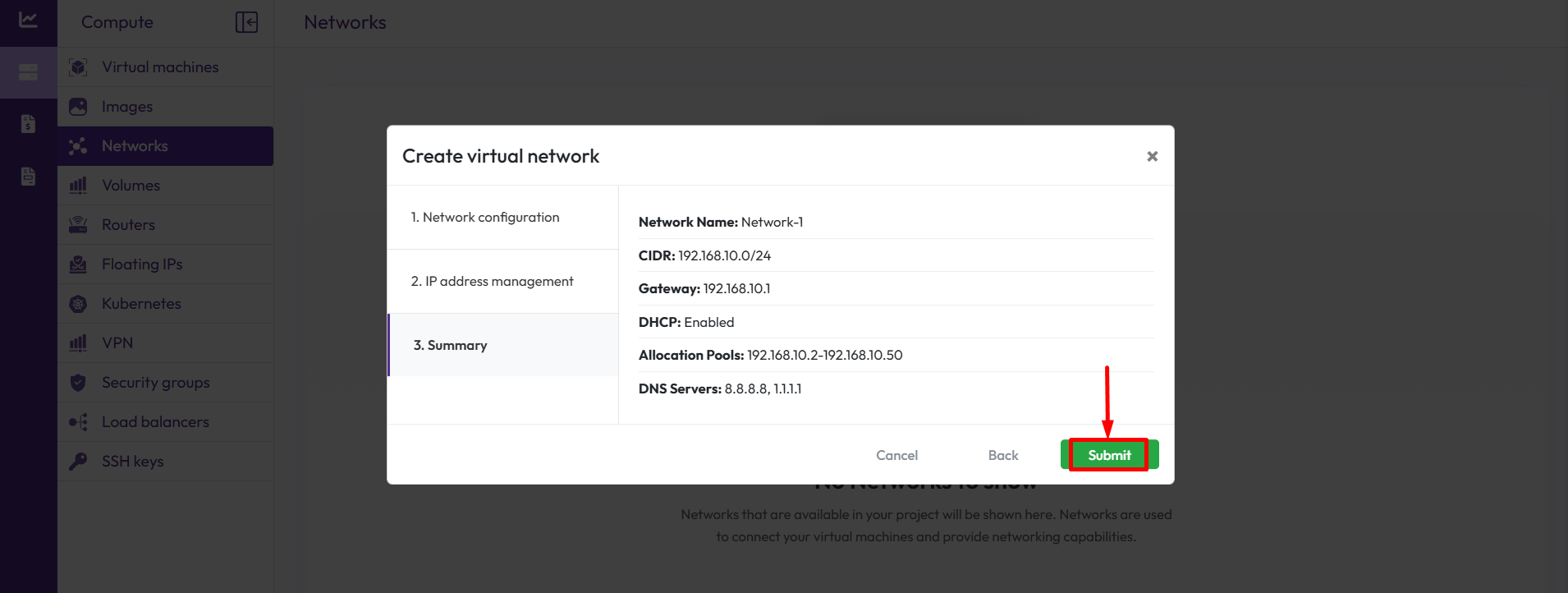
Task: Close the Create virtual network dialog
Action: pyautogui.click(x=1152, y=156)
